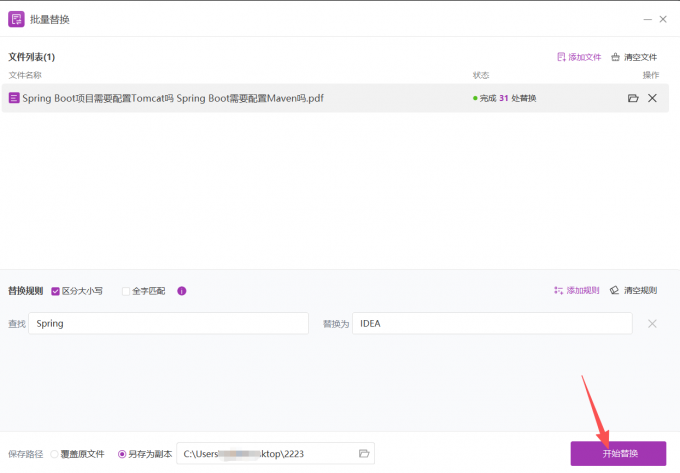Image resolution: width=680 pixels, height=473 pixels.
Task: Focus the 替换为 field containing IDEA
Action: pyautogui.click(x=492, y=323)
